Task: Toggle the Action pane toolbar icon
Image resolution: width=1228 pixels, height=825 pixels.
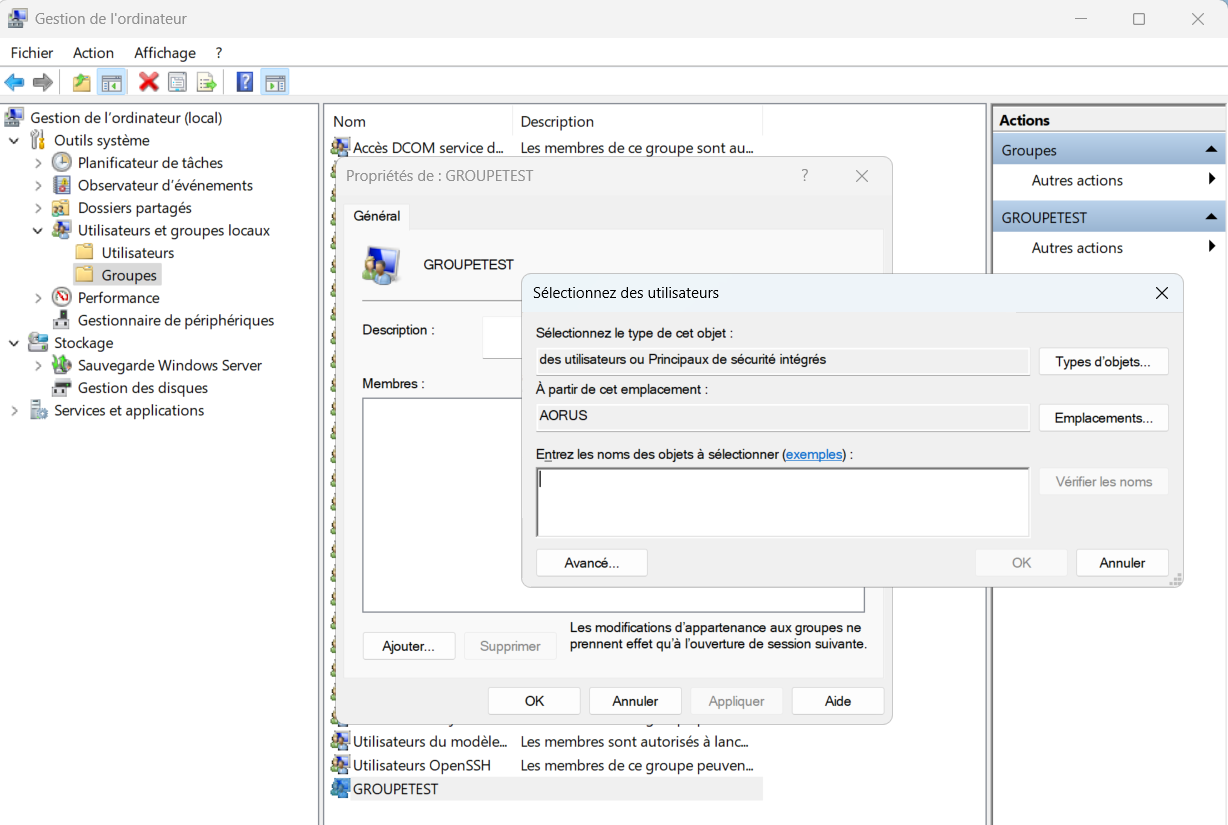Action: pyautogui.click(x=275, y=82)
